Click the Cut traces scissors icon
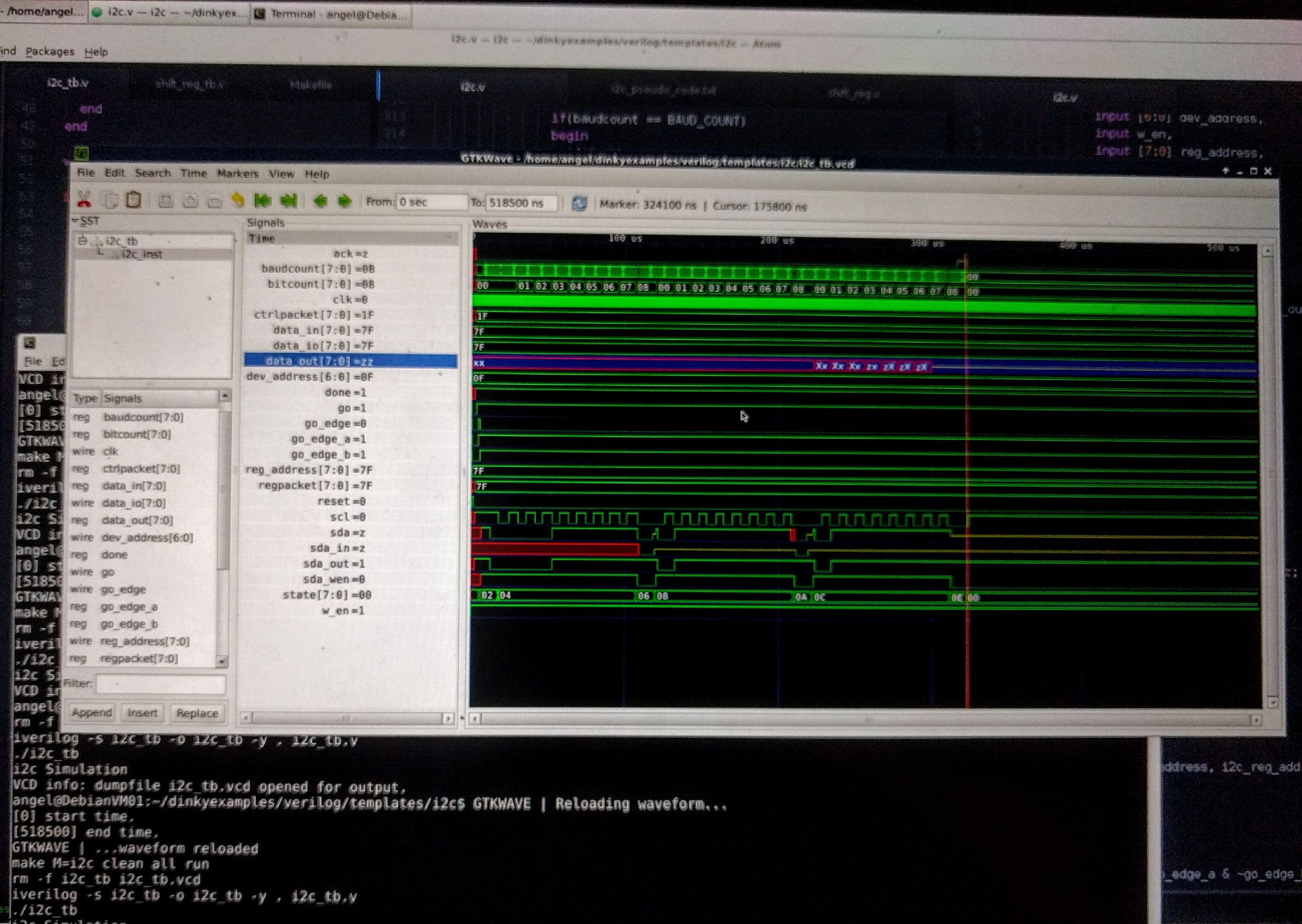Image resolution: width=1302 pixels, height=924 pixels. (x=84, y=198)
